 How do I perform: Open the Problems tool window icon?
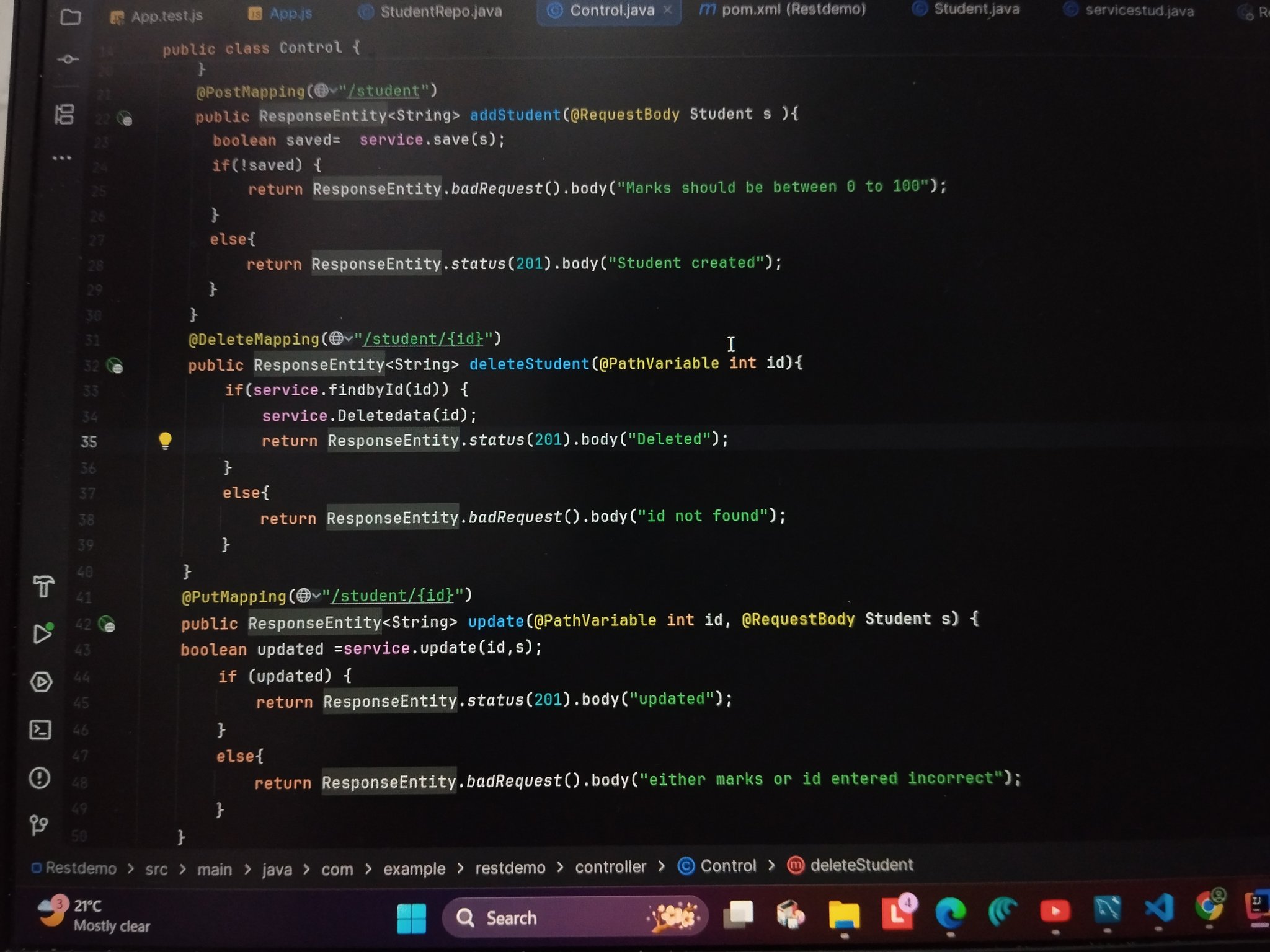coord(40,777)
